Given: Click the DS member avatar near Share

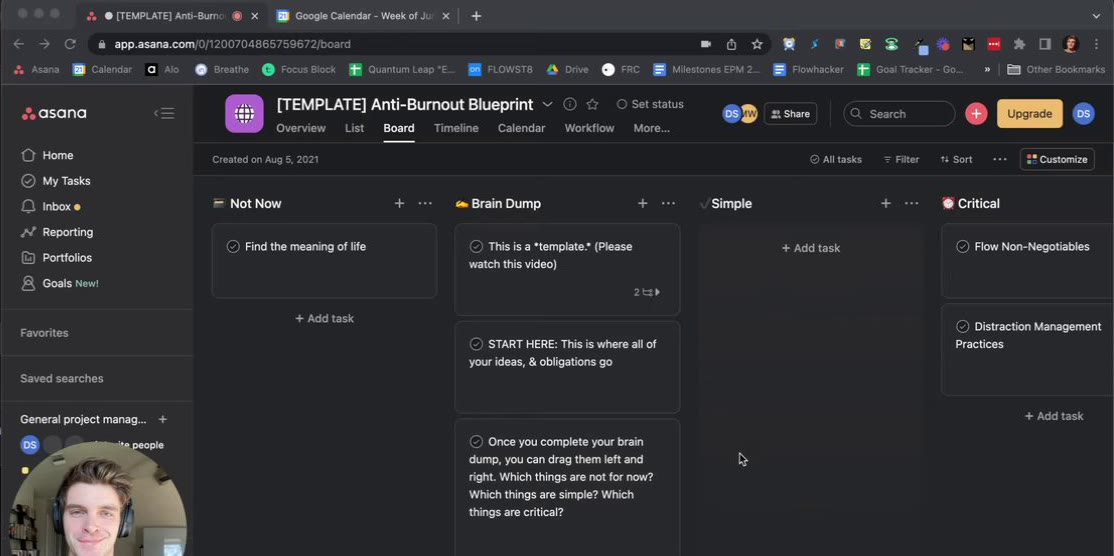Looking at the screenshot, I should (731, 114).
